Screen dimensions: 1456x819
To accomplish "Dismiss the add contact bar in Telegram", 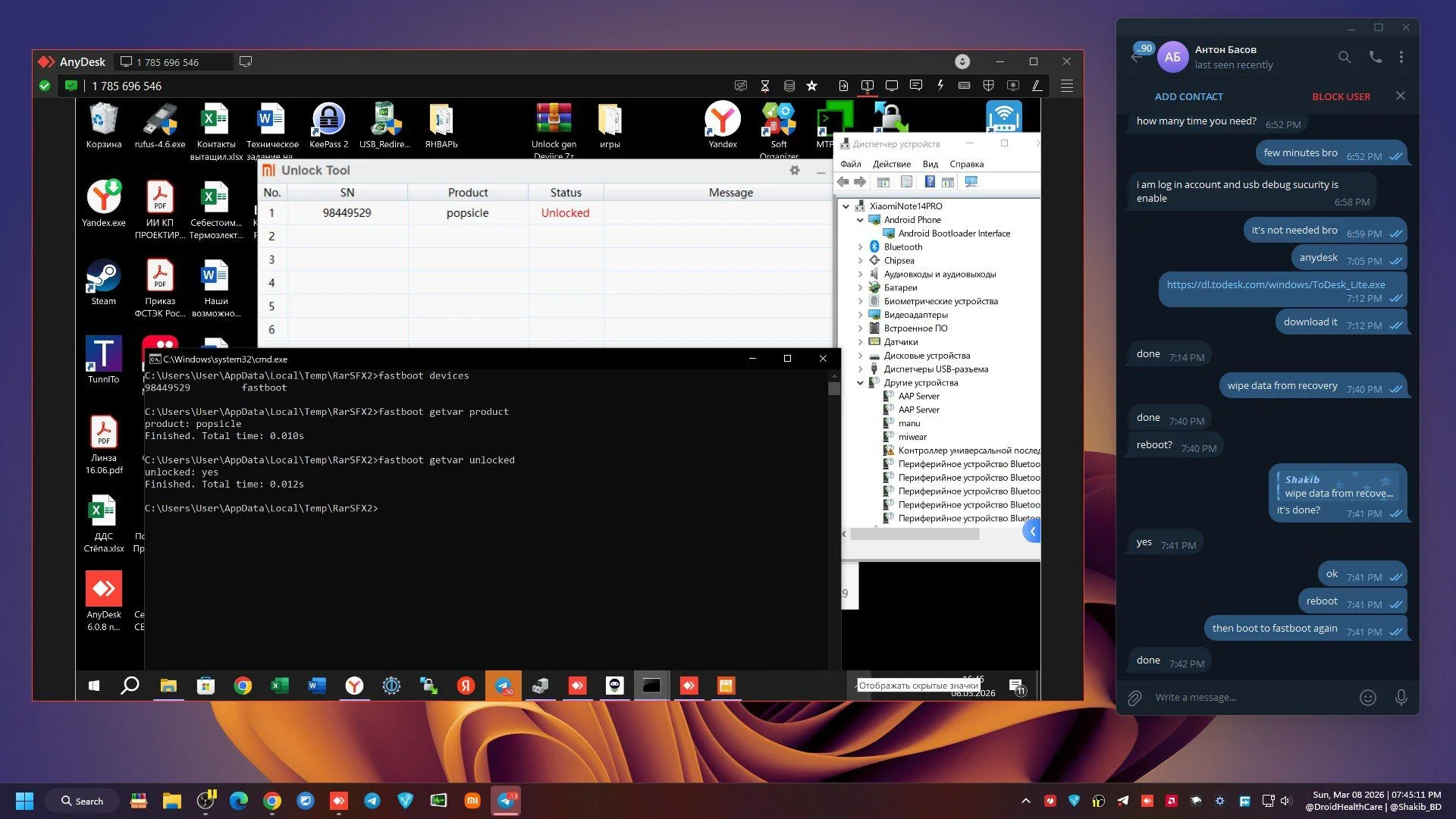I will click(x=1401, y=96).
